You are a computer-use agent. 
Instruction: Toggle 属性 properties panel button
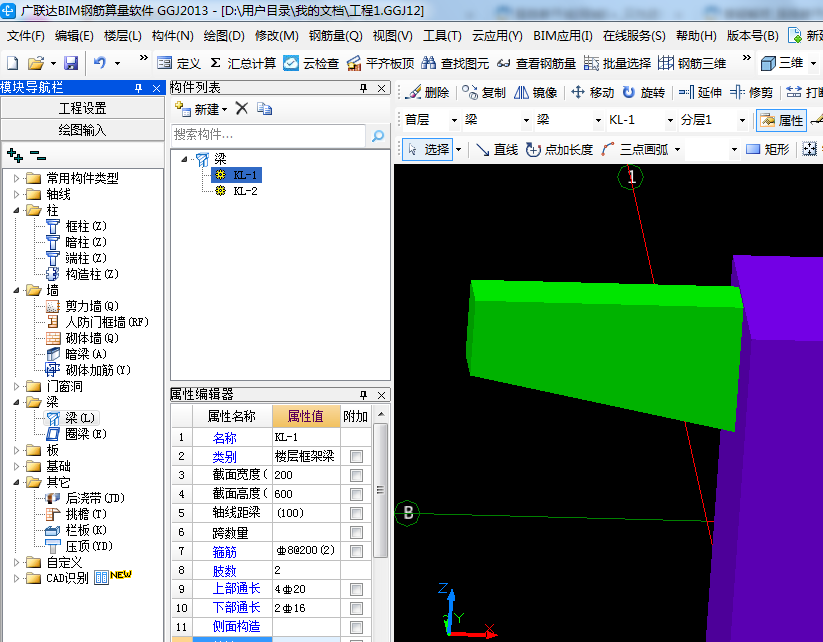pyautogui.click(x=781, y=120)
